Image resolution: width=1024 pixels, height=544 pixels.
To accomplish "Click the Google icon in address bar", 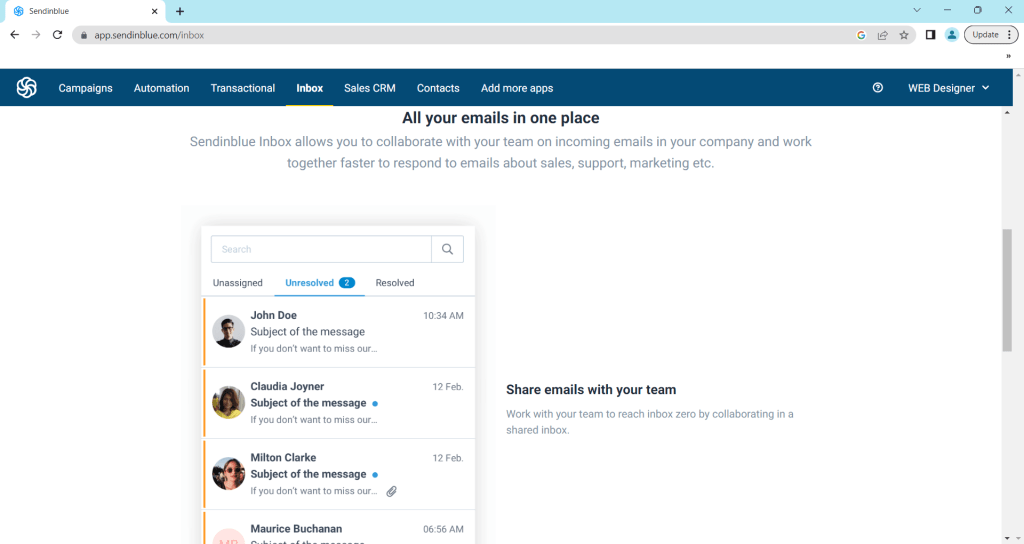I will pyautogui.click(x=861, y=35).
